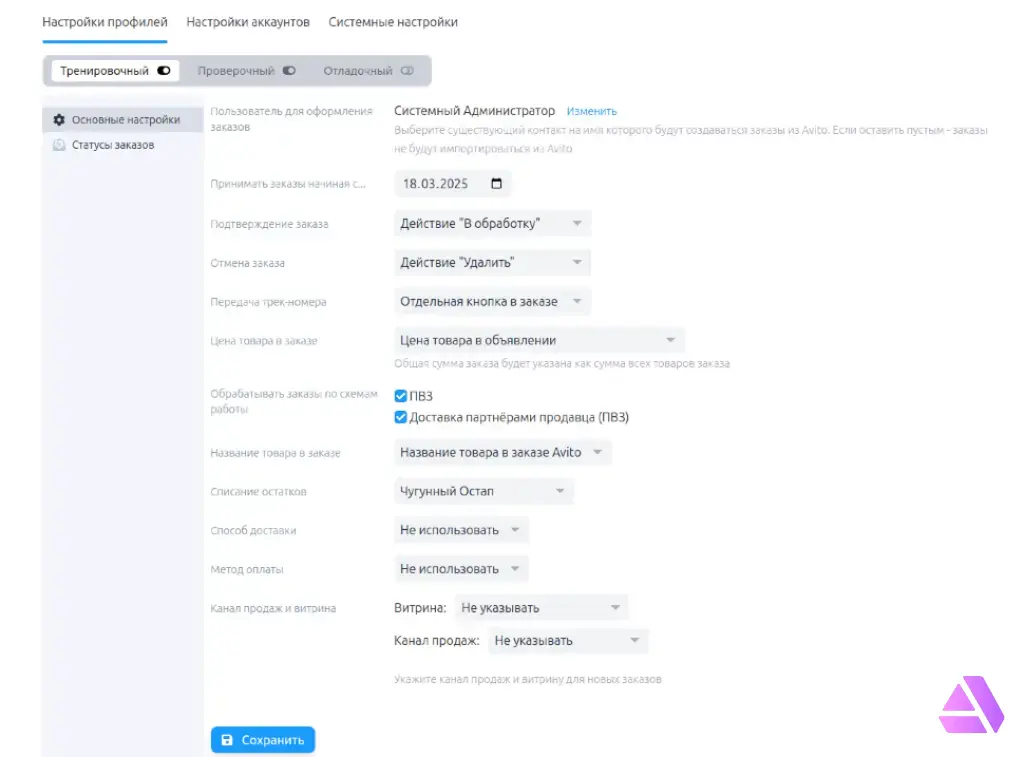1024x757 pixels.
Task: Click the gear icon beside Основные настройки
Action: 59,120
